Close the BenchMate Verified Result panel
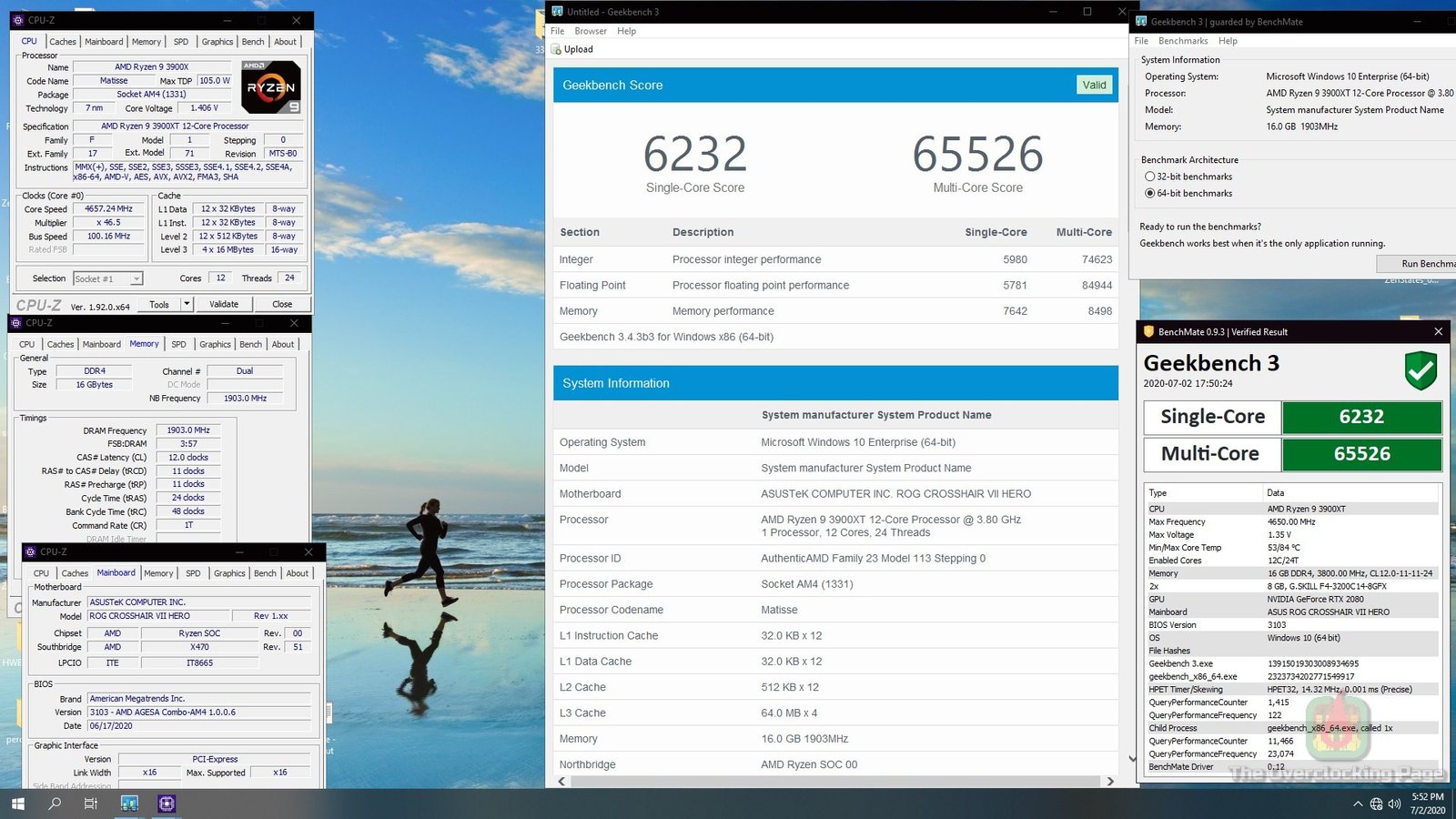This screenshot has height=819, width=1456. [x=1438, y=332]
